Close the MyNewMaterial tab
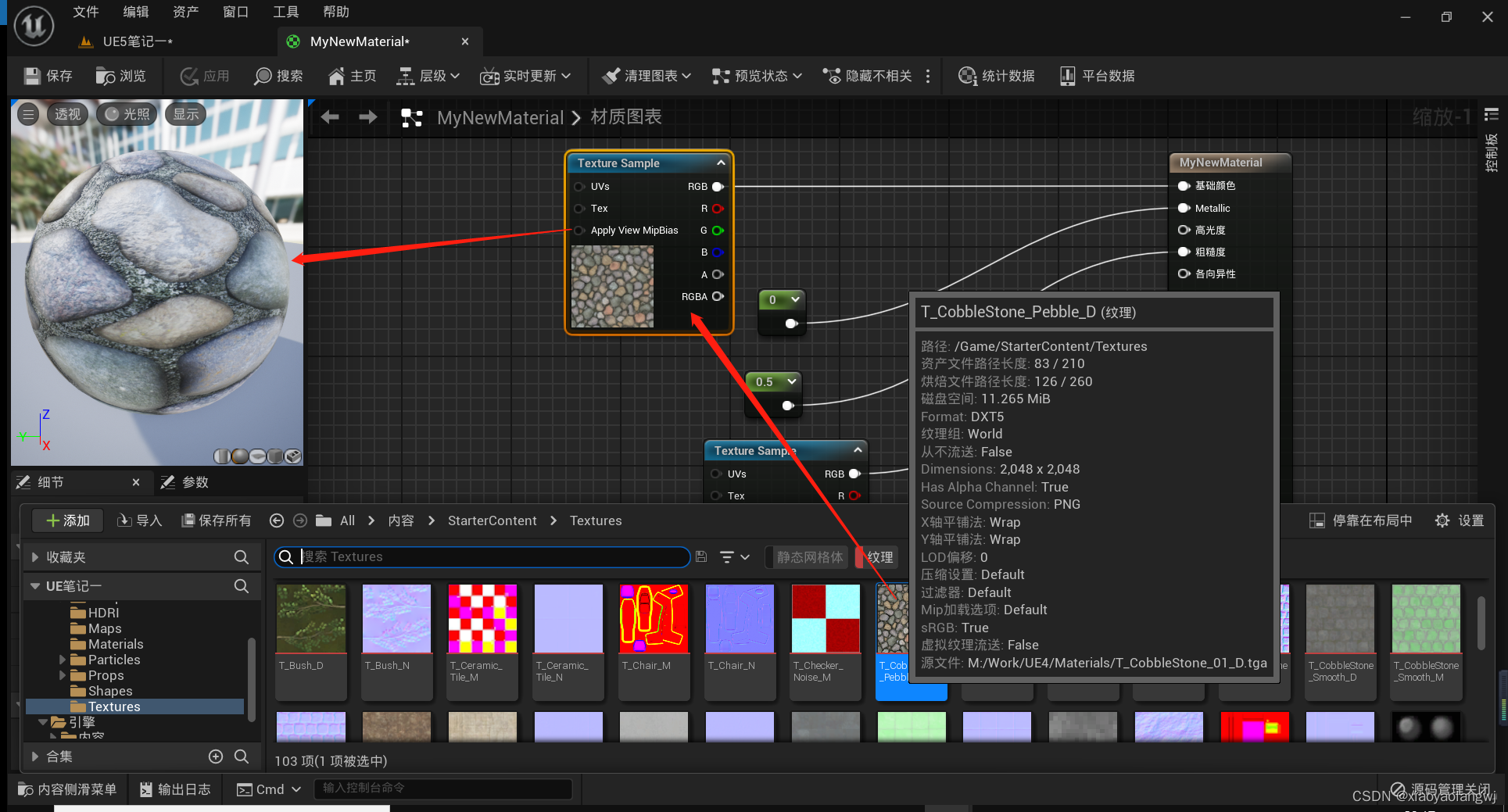The width and height of the screenshot is (1508, 812). tap(465, 41)
